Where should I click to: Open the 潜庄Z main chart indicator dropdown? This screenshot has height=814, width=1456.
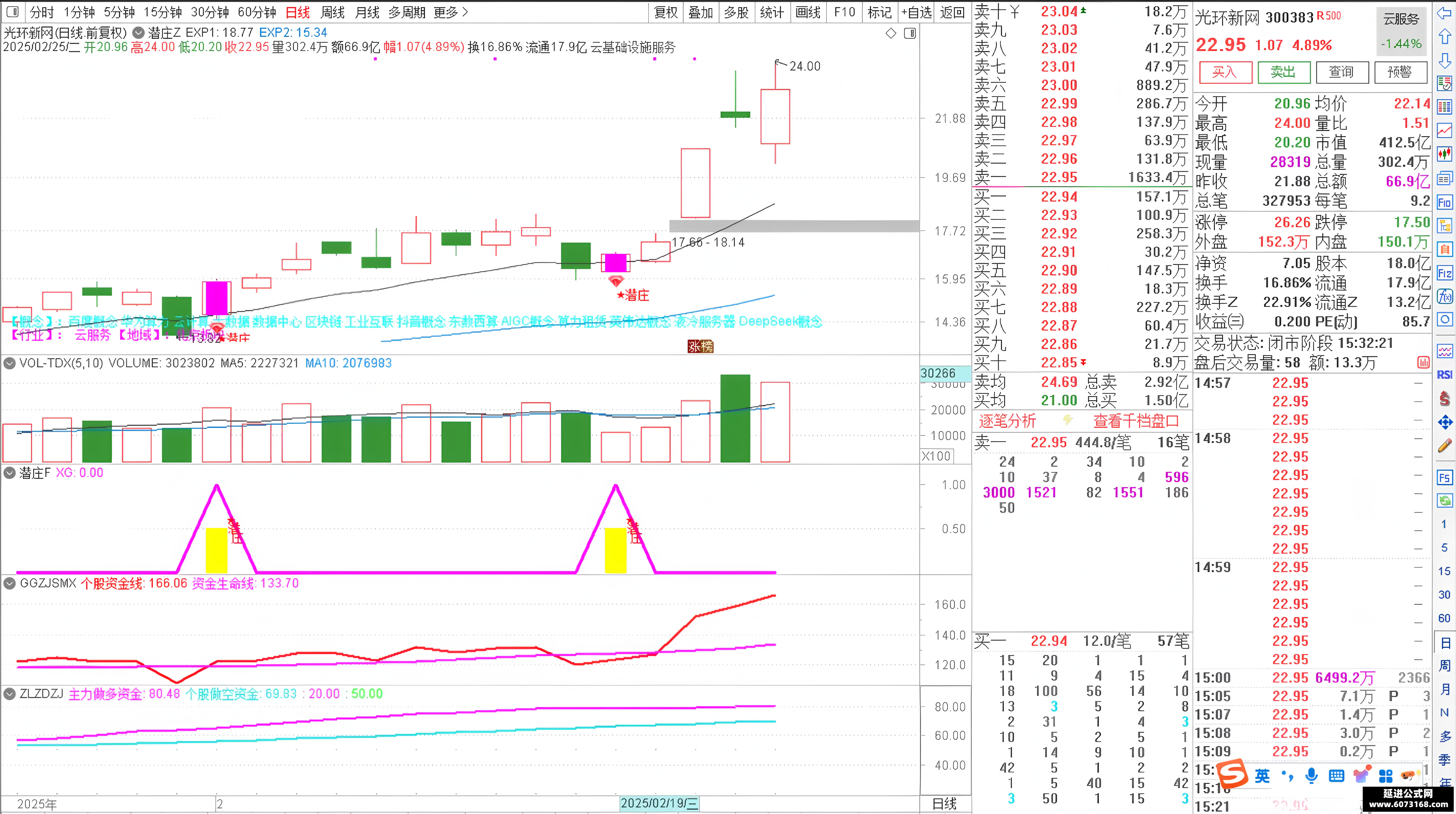[x=138, y=33]
